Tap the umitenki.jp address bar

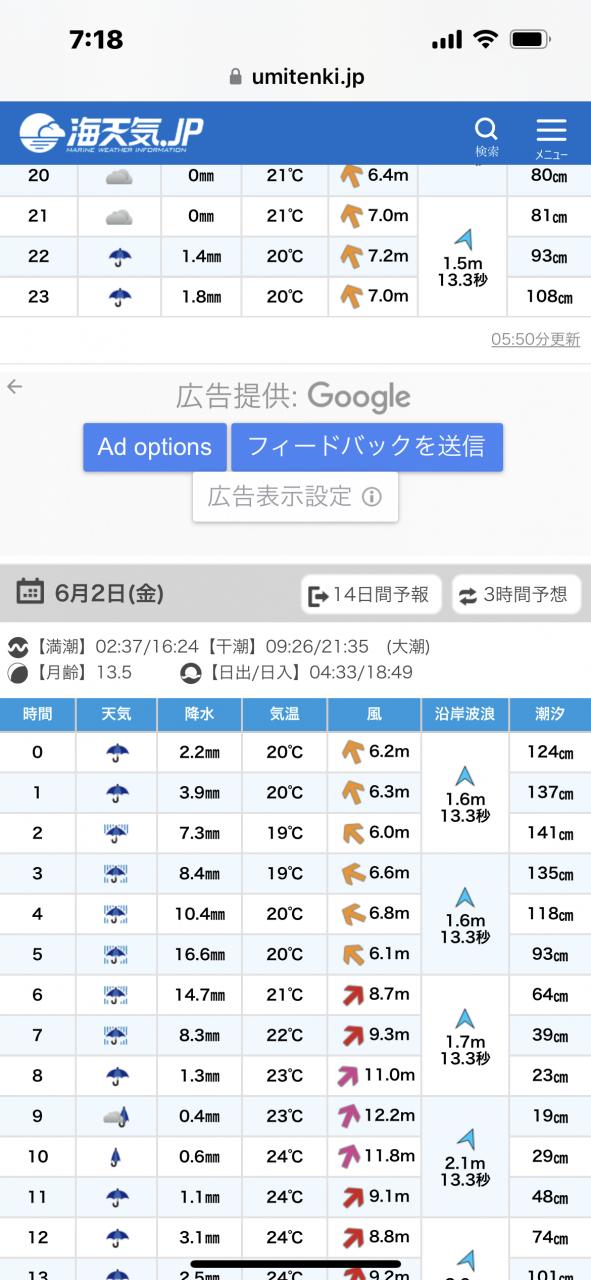[x=296, y=77]
